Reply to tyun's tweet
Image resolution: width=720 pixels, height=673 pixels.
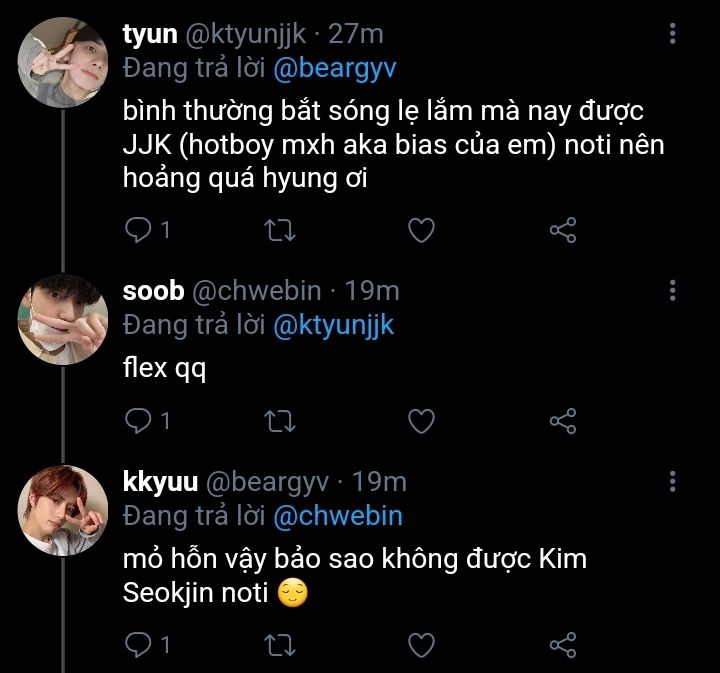point(136,231)
